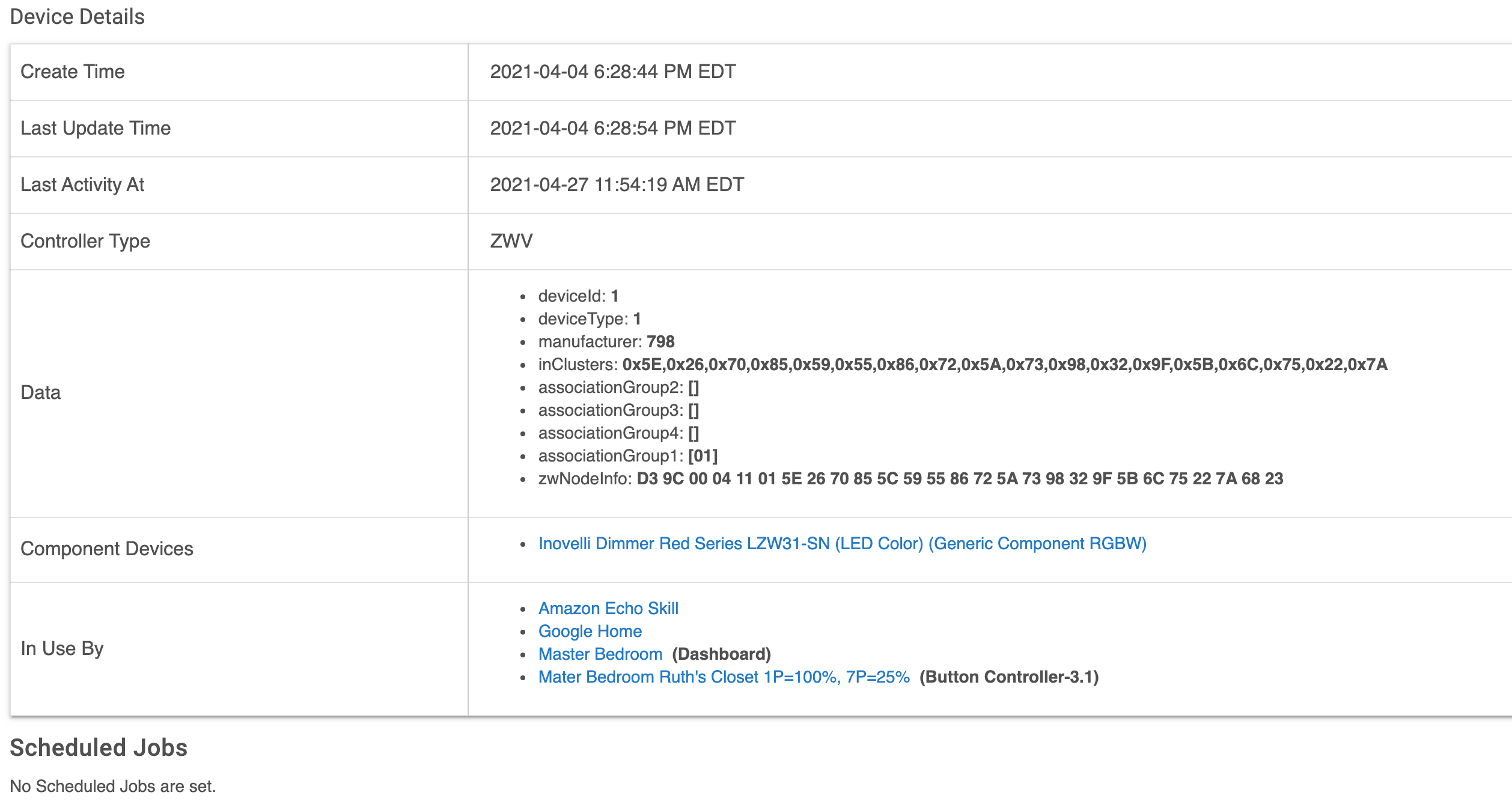The width and height of the screenshot is (1512, 810).
Task: Click the zwNodeInfo hex string
Action: (960, 479)
